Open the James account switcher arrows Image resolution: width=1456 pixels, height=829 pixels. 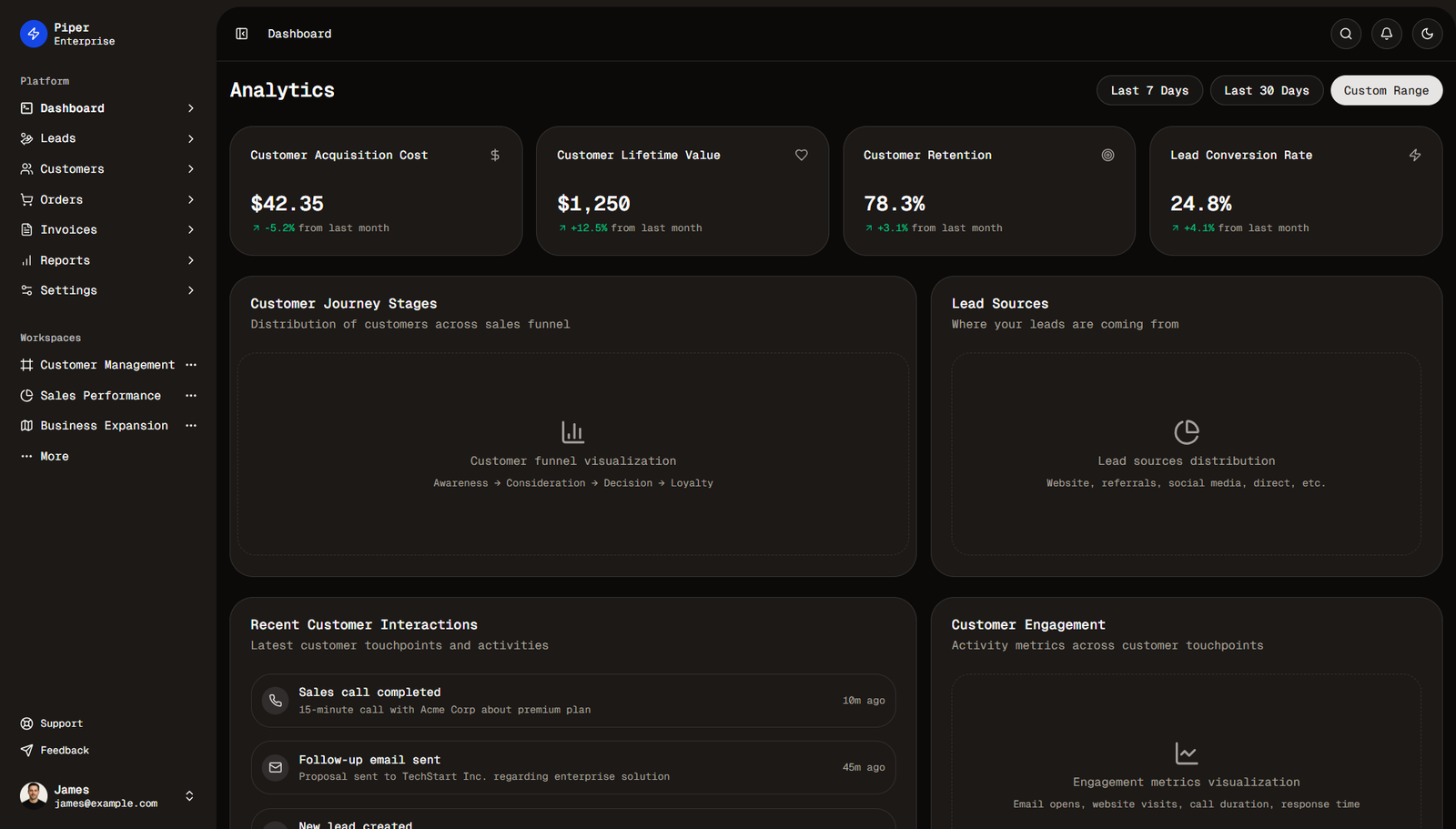189,796
